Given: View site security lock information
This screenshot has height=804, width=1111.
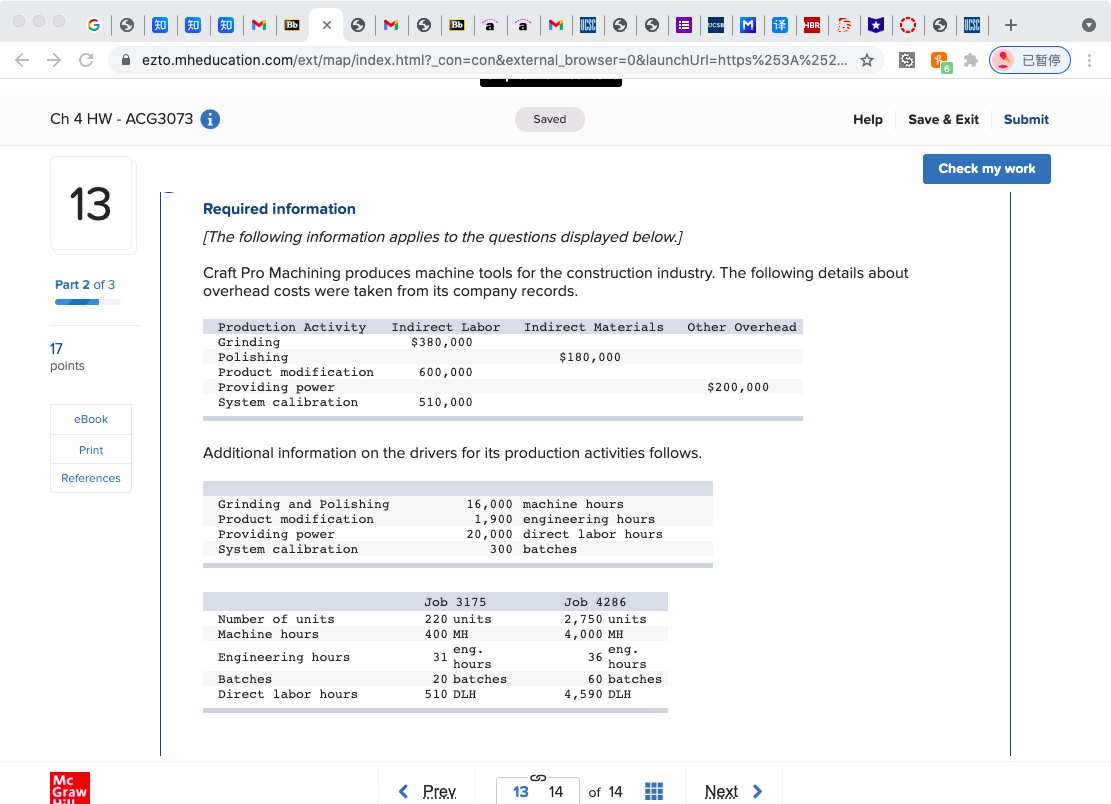Looking at the screenshot, I should point(126,60).
